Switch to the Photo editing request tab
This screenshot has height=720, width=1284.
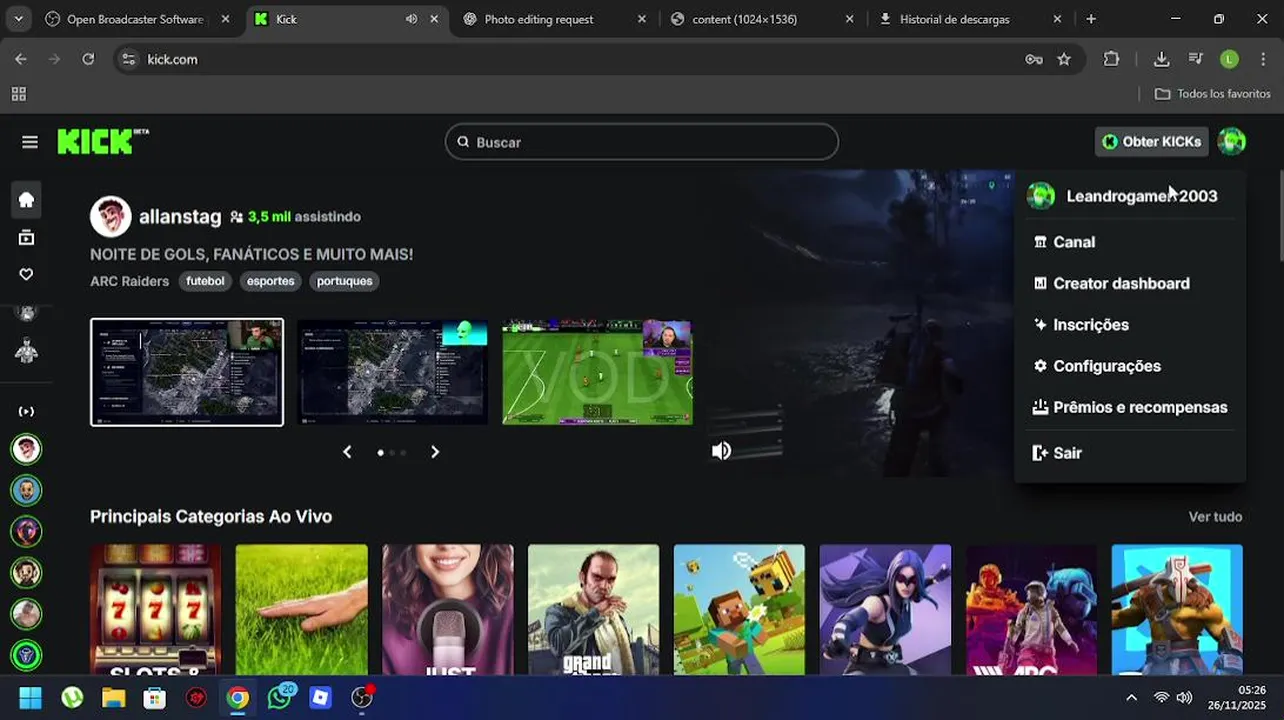(x=554, y=19)
